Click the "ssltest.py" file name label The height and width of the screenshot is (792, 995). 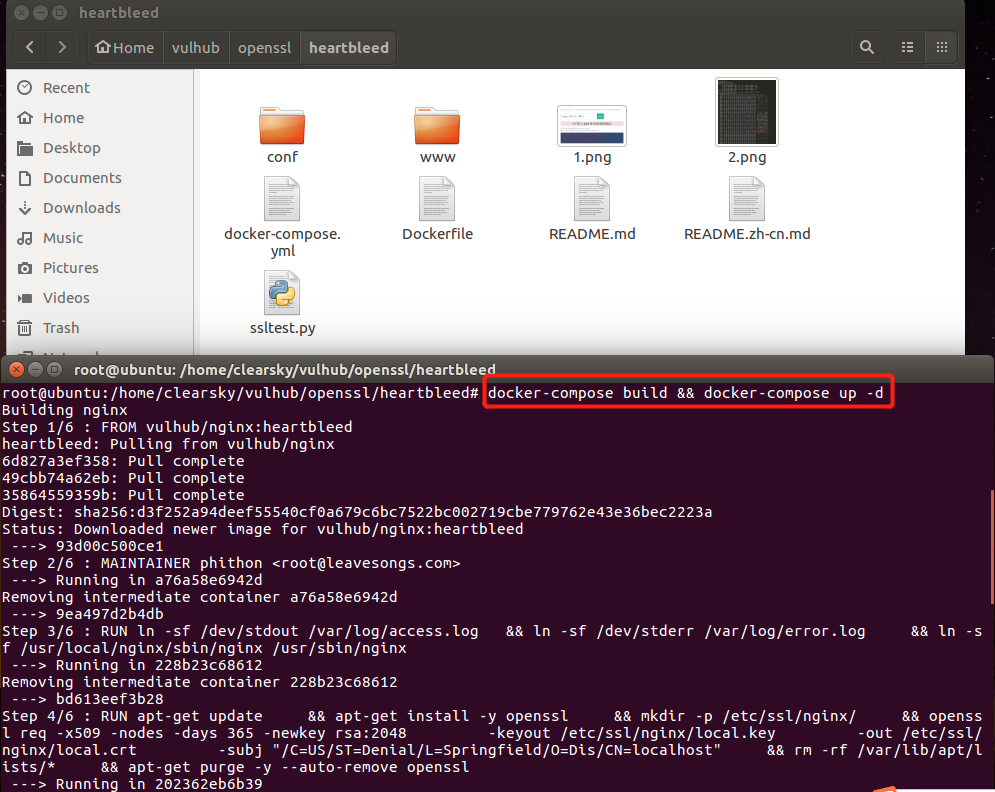click(x=282, y=328)
